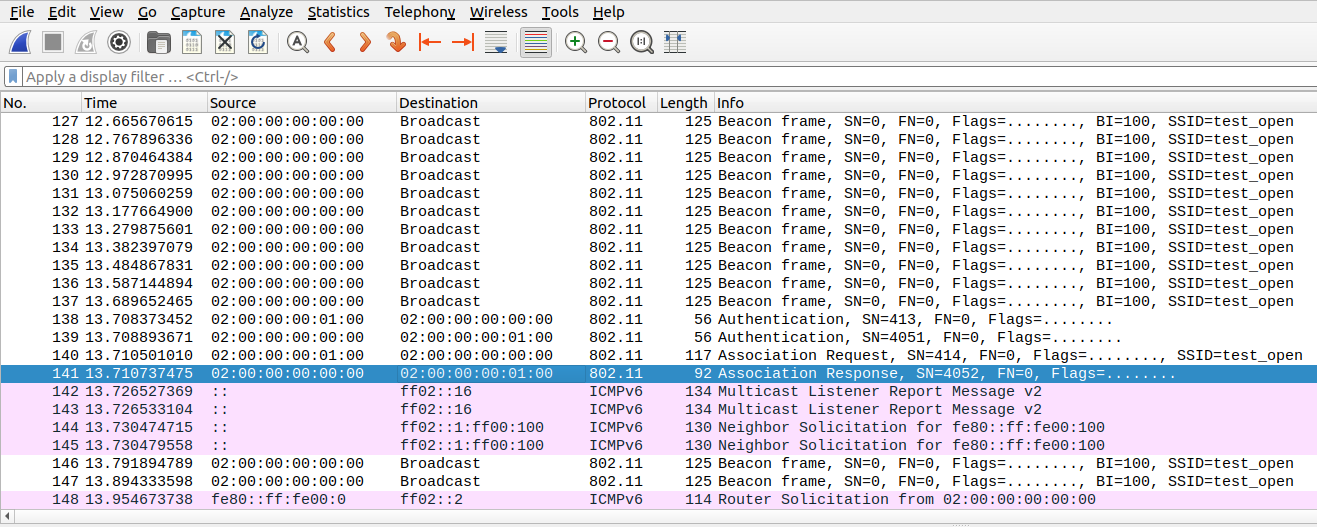The height and width of the screenshot is (527, 1317).
Task: Start capturing packets with the shark fin icon
Action: click(x=21, y=42)
